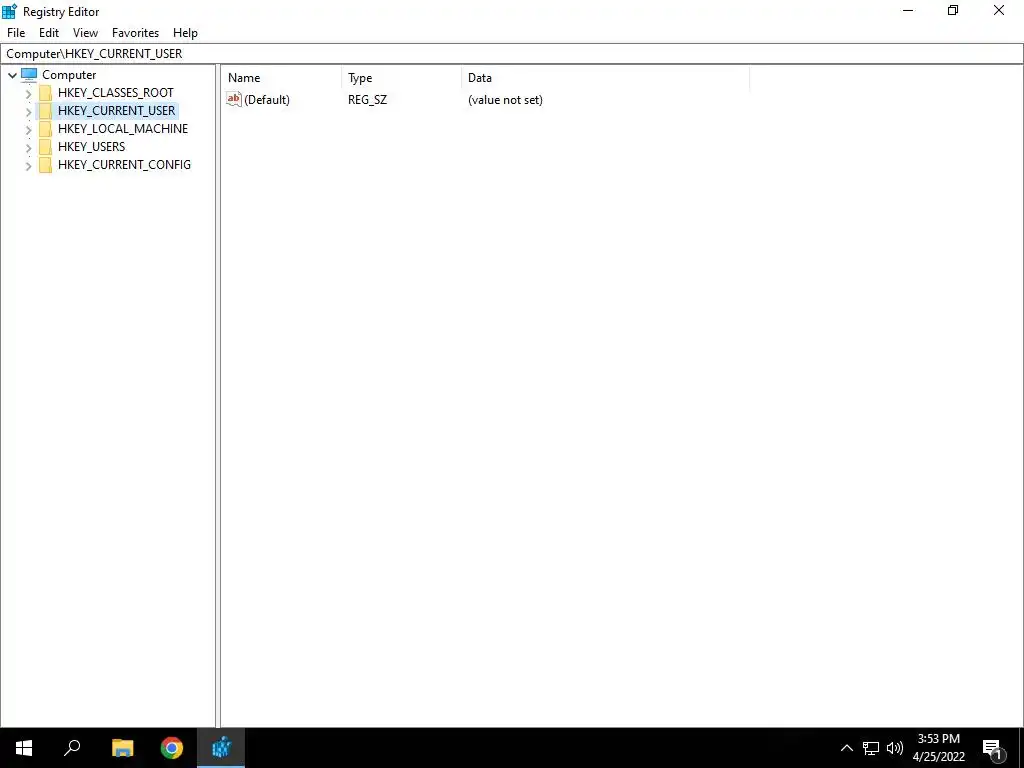
Task: Click the HKEY_CLASSES_ROOT folder icon
Action: coord(45,93)
